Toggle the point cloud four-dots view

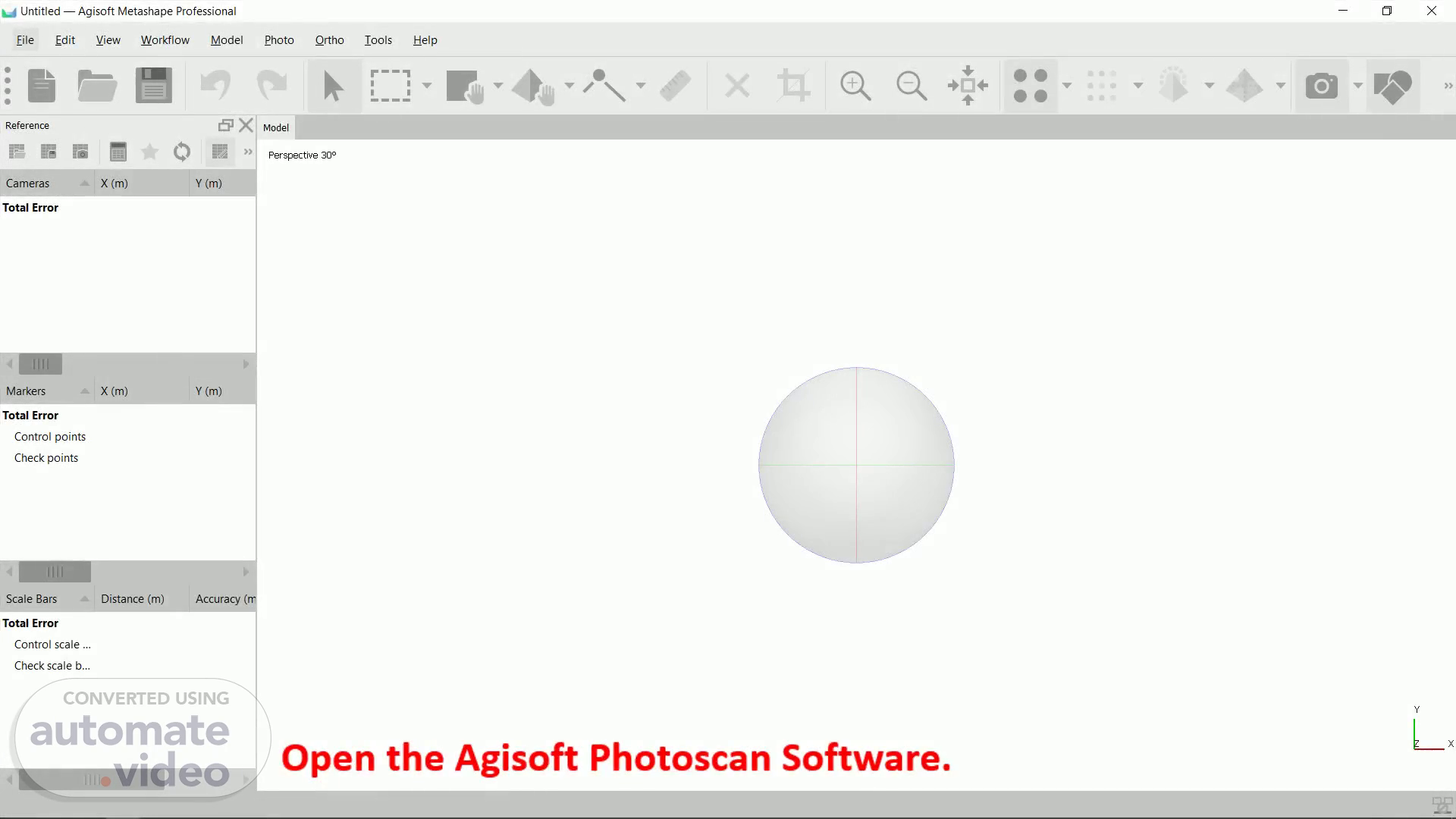1030,86
